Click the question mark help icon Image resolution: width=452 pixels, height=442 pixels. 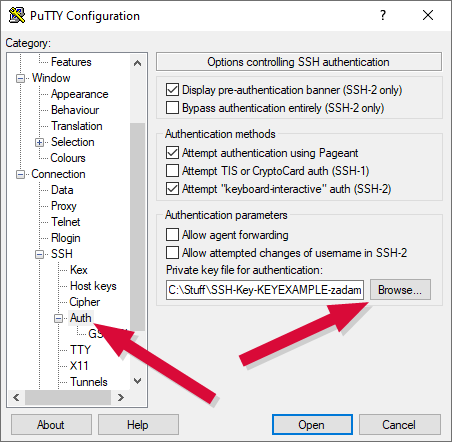point(383,15)
